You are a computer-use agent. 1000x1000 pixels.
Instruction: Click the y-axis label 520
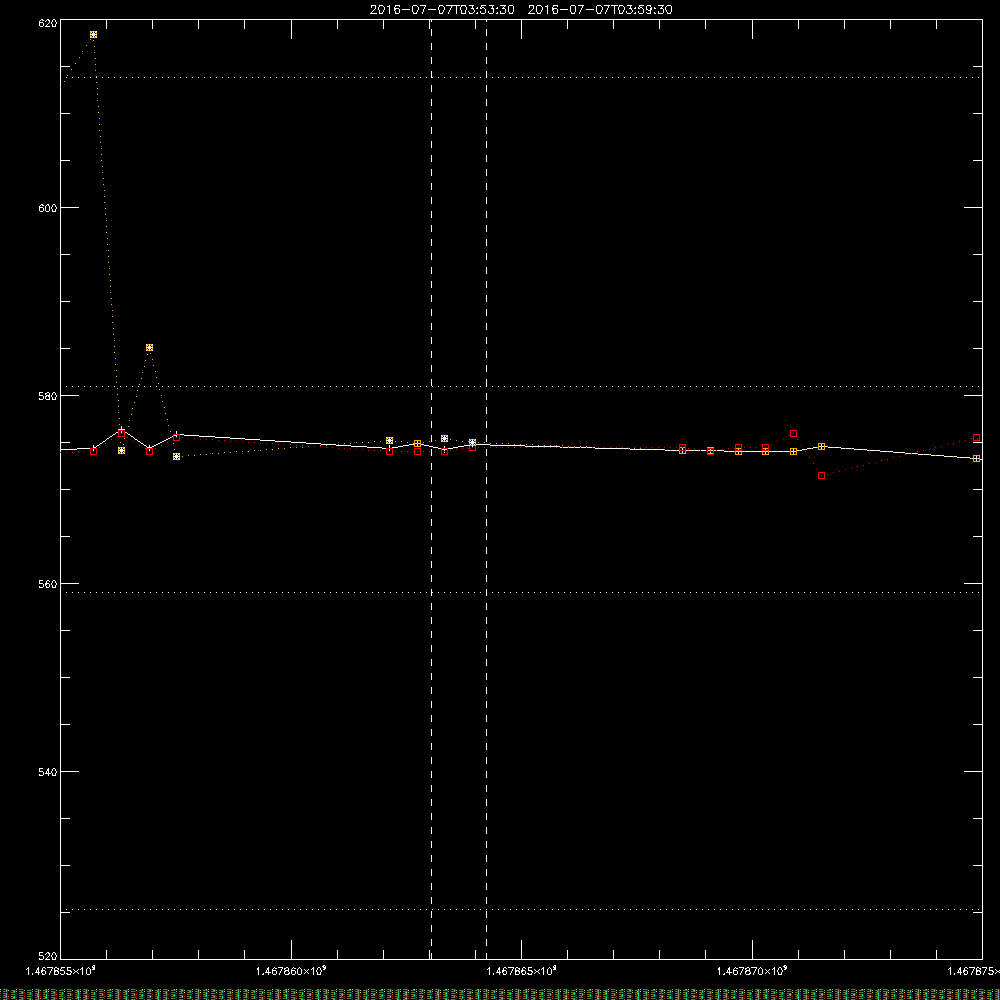pyautogui.click(x=48, y=956)
